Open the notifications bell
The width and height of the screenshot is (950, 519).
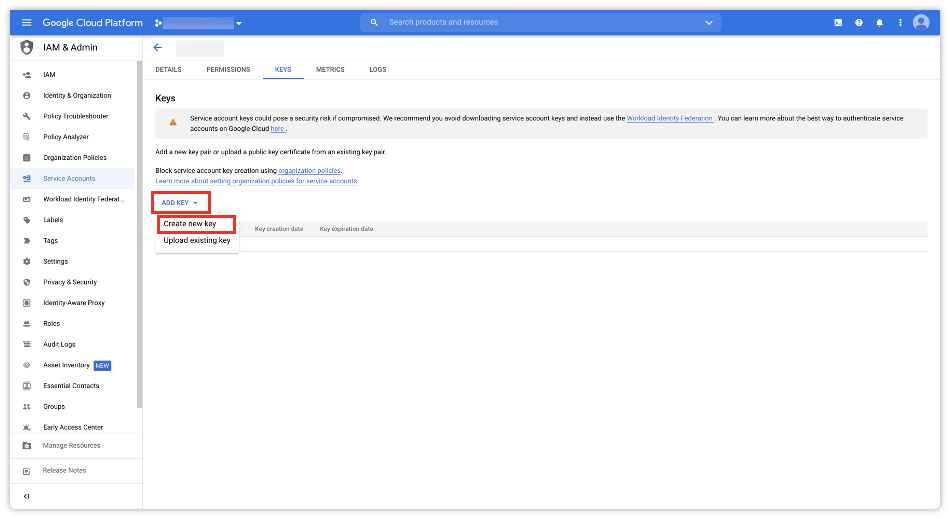point(879,22)
